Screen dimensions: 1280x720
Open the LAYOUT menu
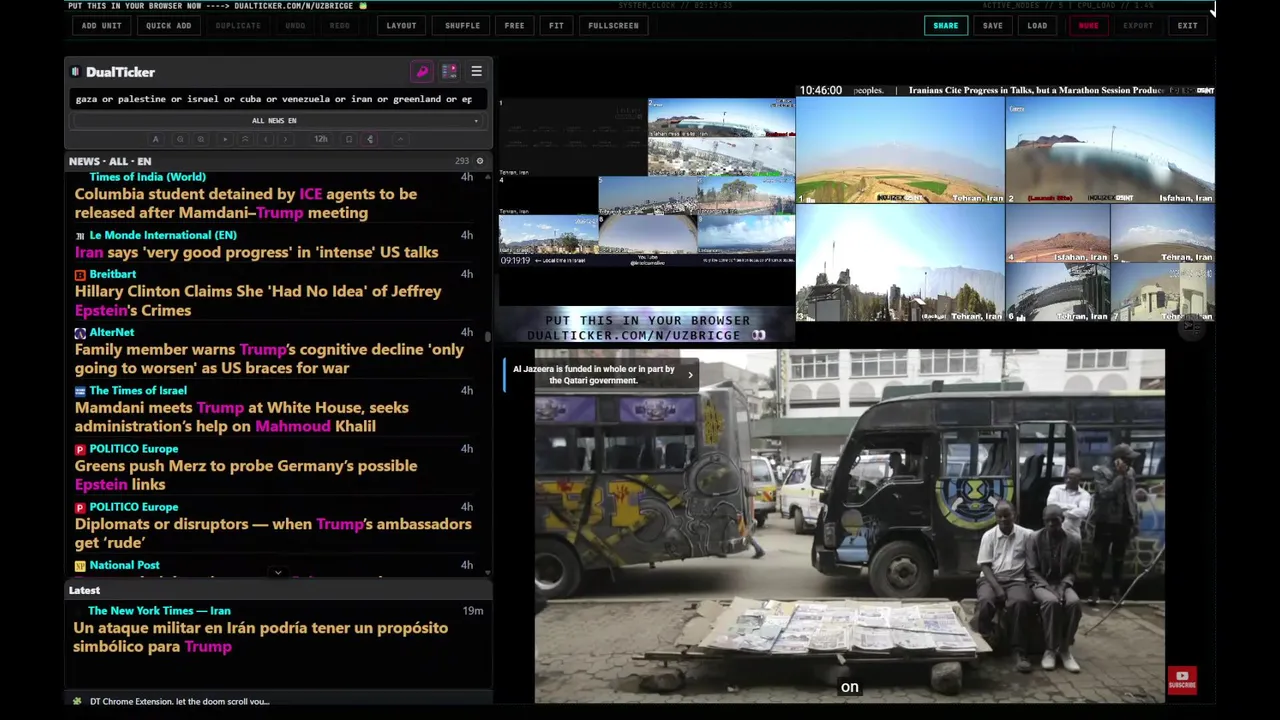coord(401,25)
